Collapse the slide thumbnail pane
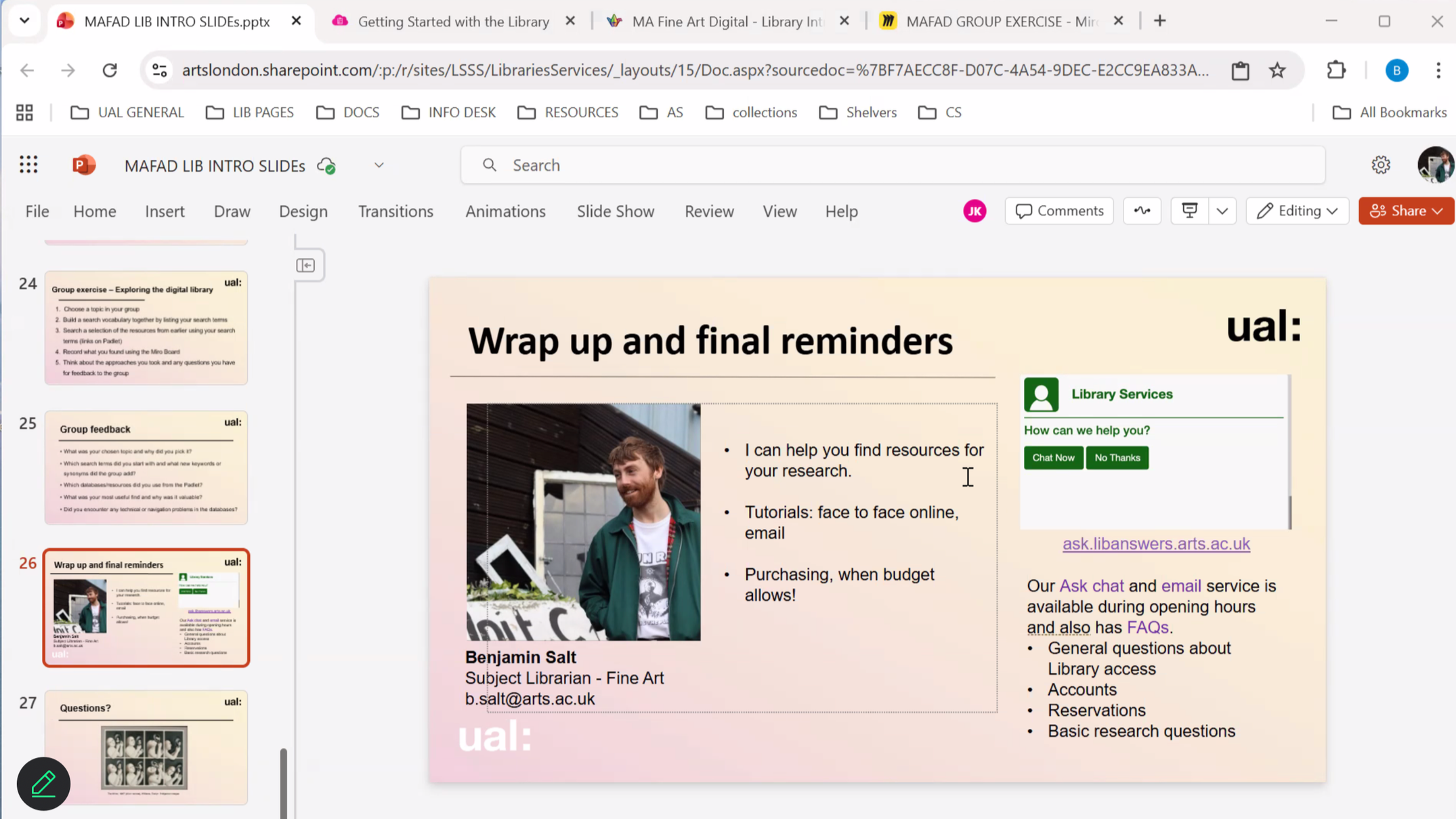The height and width of the screenshot is (819, 1456). pyautogui.click(x=306, y=265)
